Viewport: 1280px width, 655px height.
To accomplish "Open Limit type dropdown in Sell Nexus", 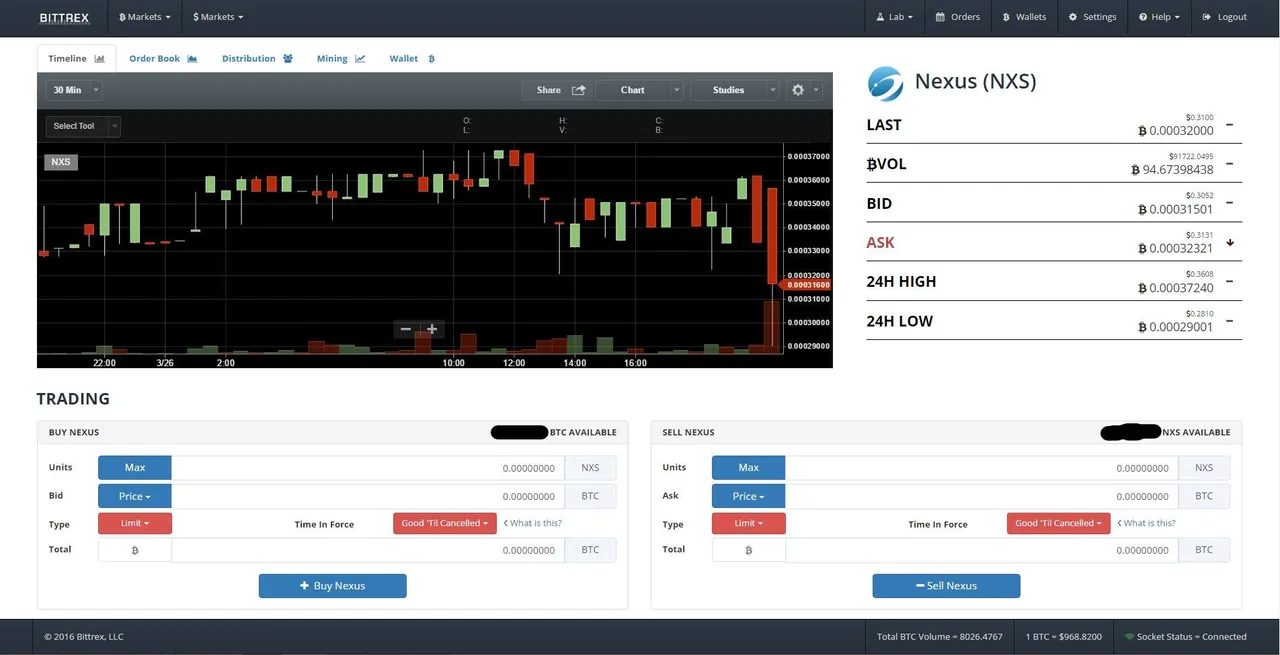I will click(x=749, y=523).
